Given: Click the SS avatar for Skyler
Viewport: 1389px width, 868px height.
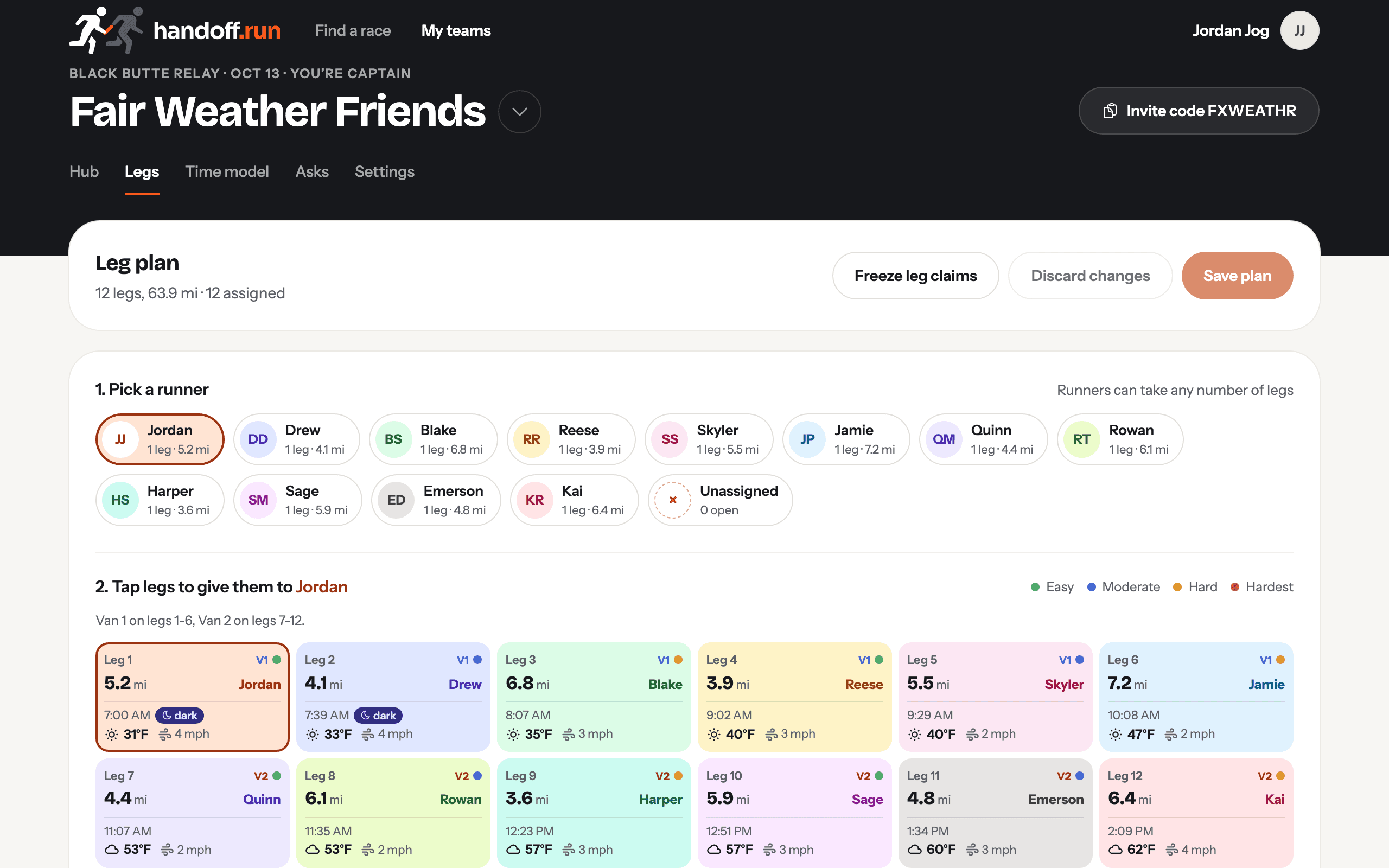Looking at the screenshot, I should tap(669, 439).
